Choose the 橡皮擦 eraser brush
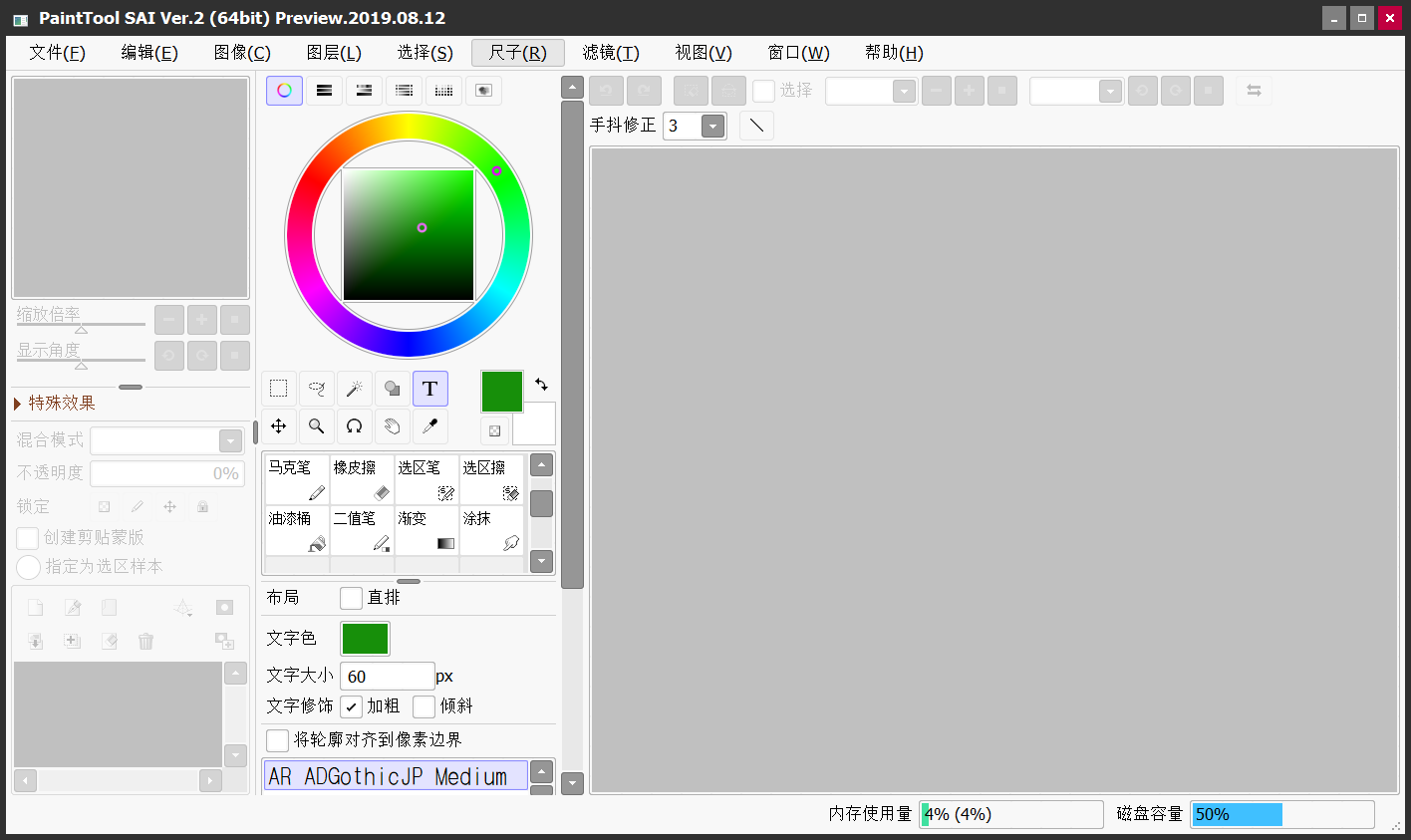The image size is (1411, 840). (x=362, y=480)
